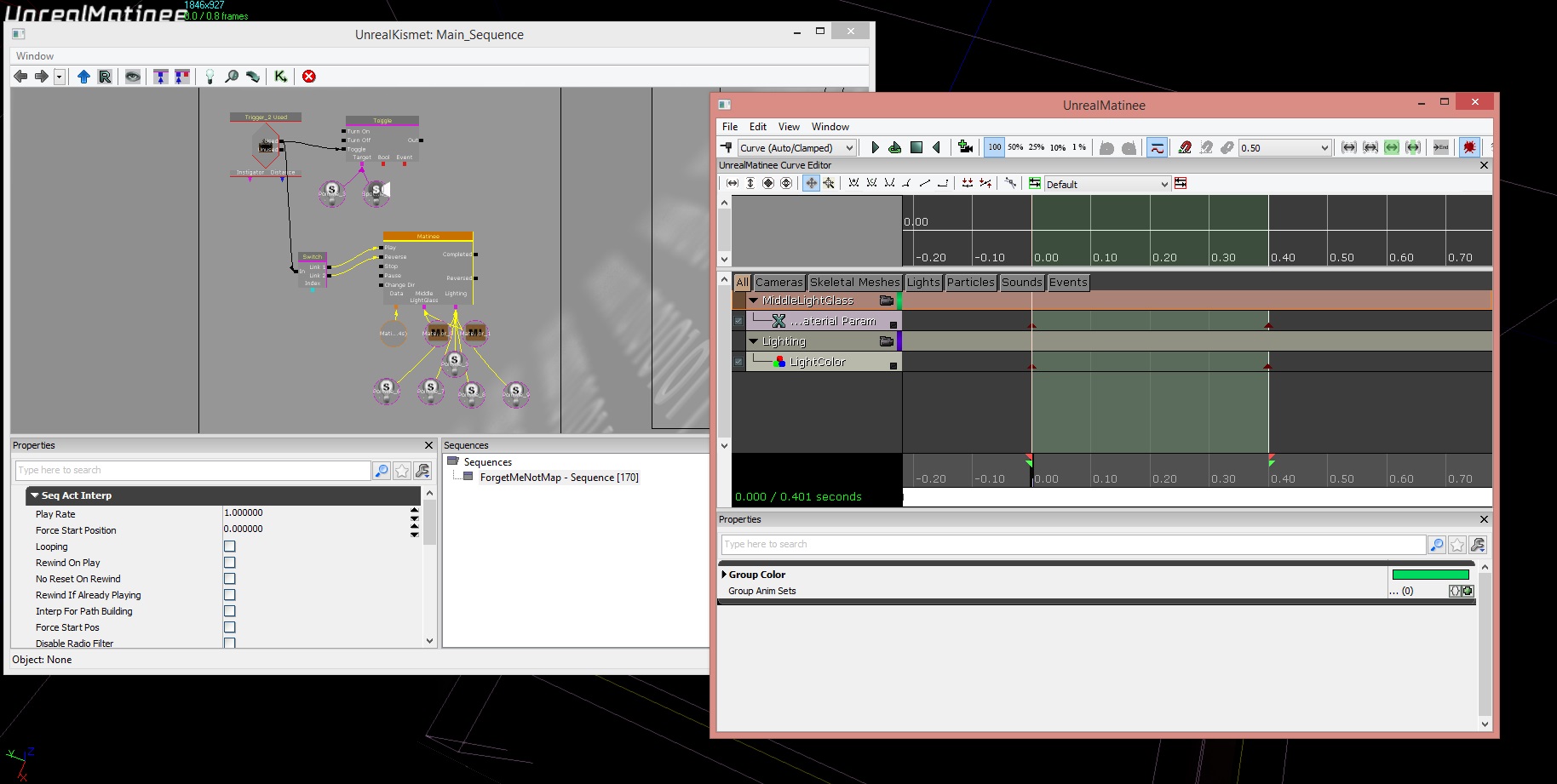Enable the Looping checkbox
Viewport: 1557px width, 784px height.
click(x=230, y=547)
